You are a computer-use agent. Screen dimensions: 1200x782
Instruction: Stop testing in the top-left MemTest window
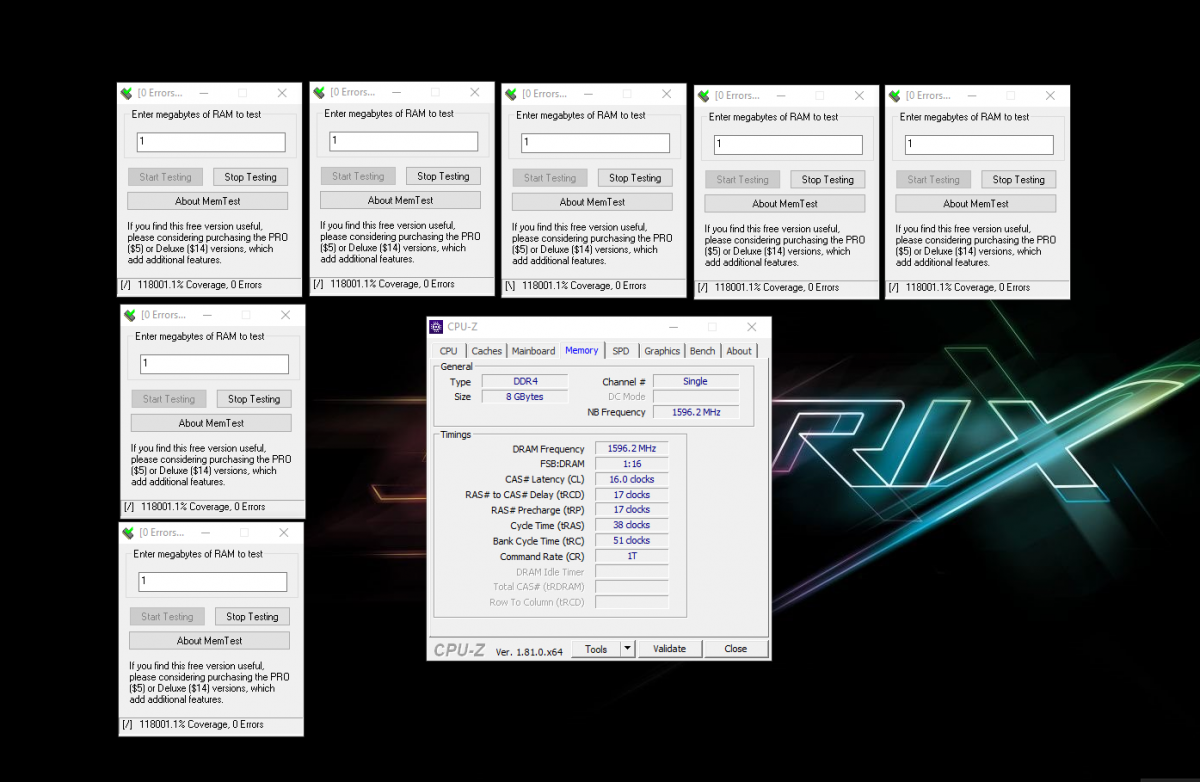(x=250, y=177)
